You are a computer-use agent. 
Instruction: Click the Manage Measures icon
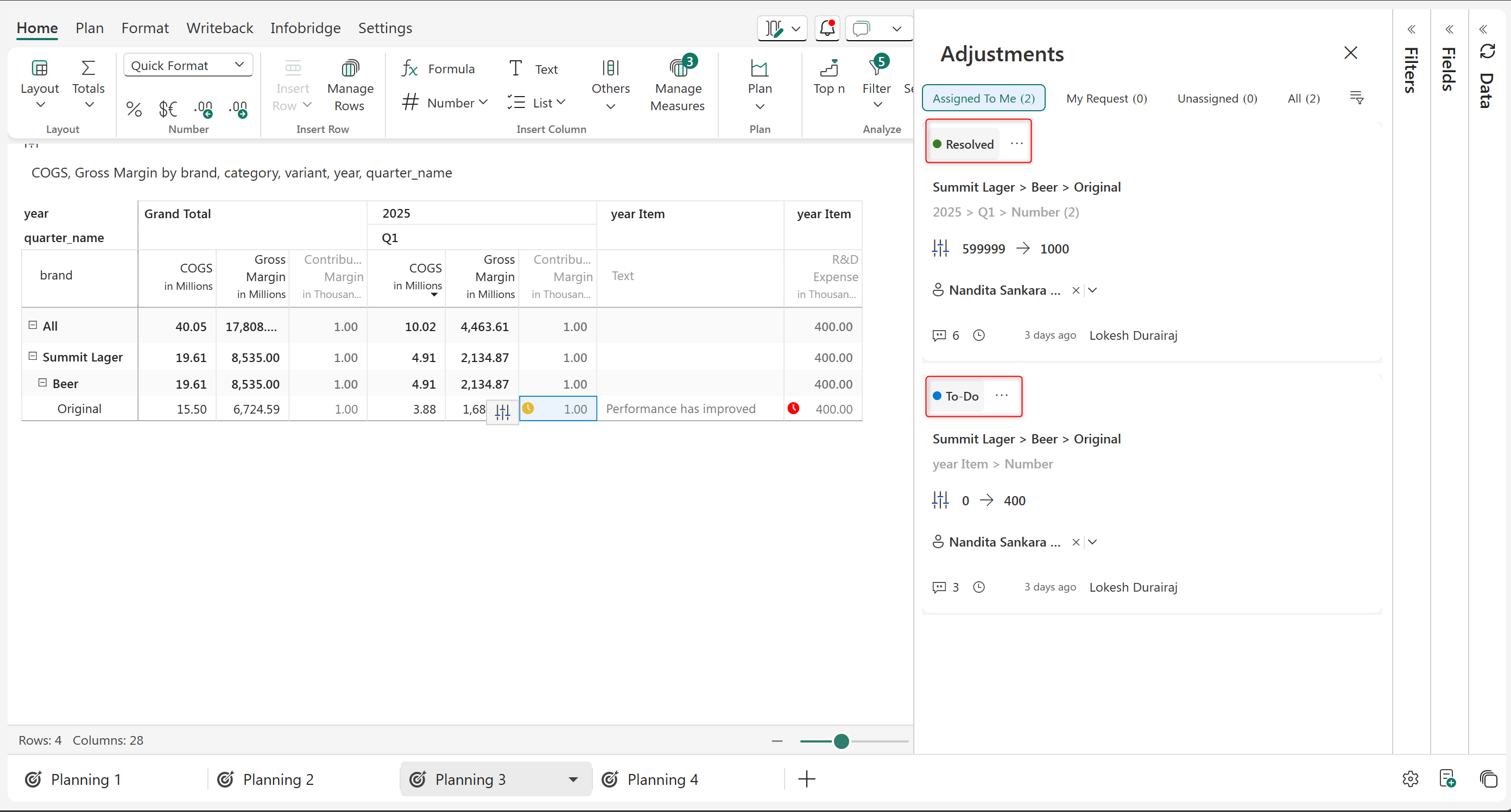[x=678, y=68]
